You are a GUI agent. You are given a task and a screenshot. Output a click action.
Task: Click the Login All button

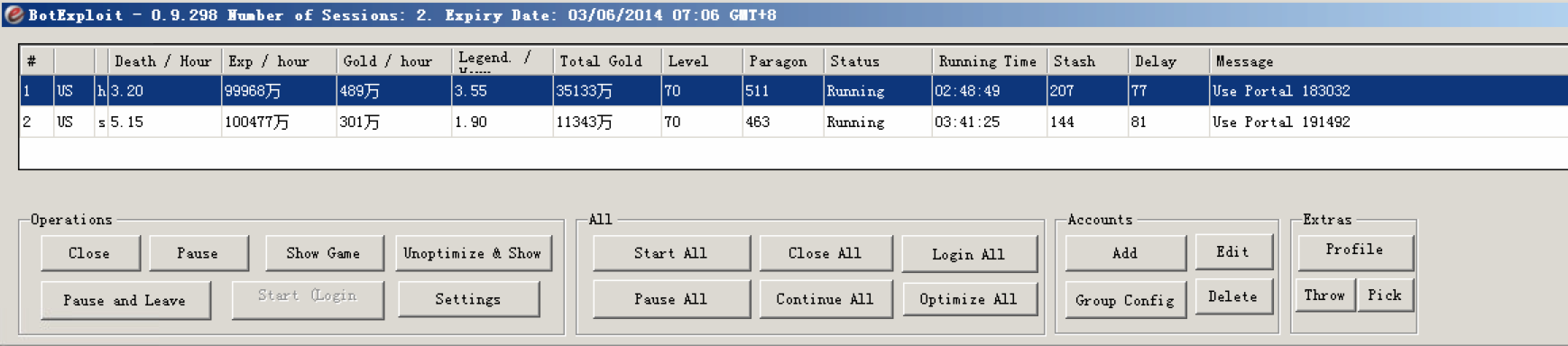[x=969, y=254]
